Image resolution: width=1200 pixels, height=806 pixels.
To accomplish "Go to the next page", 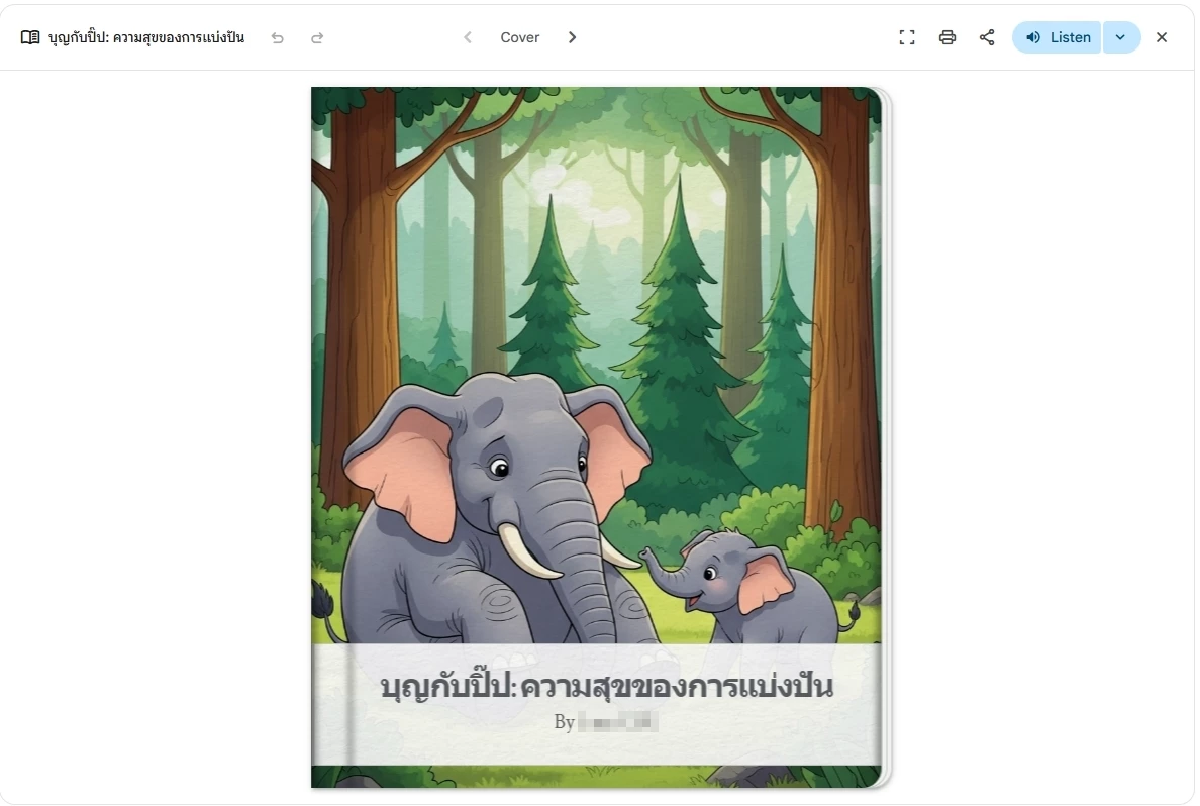I will click(572, 37).
